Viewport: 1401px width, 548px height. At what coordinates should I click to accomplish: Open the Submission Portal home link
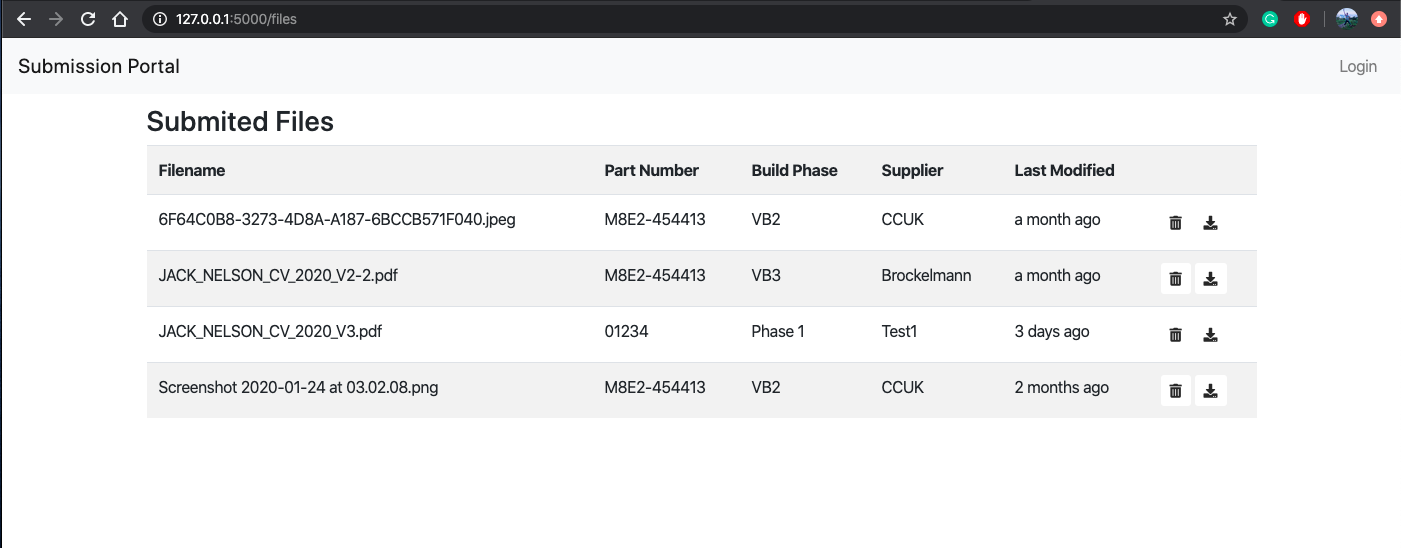[x=99, y=67]
